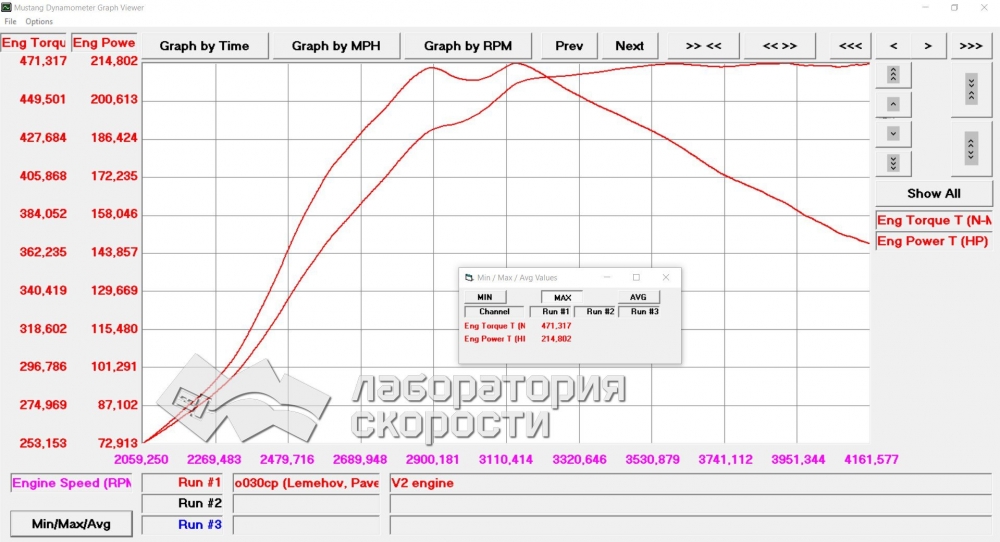Viewport: 1000px width, 542px height.
Task: Select MIN in Min/Max/Avg Values window
Action: tap(485, 297)
